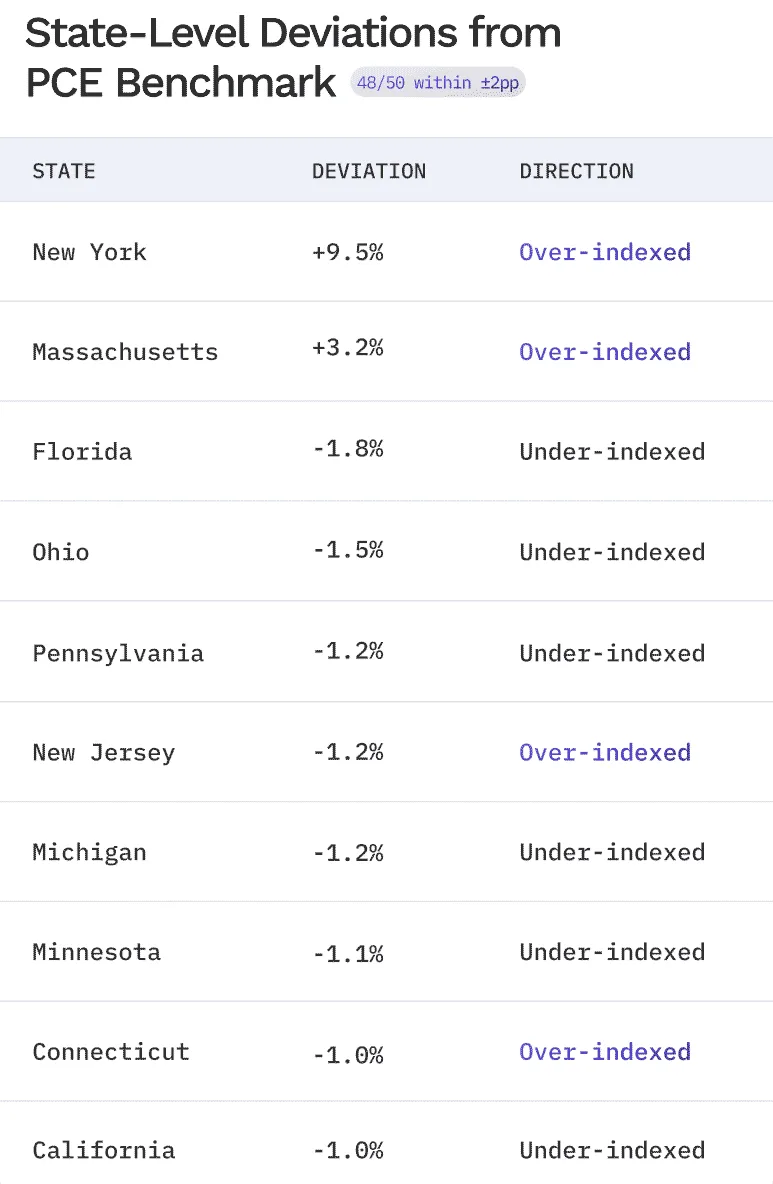
Task: Select the DIRECTION column header
Action: 577,171
